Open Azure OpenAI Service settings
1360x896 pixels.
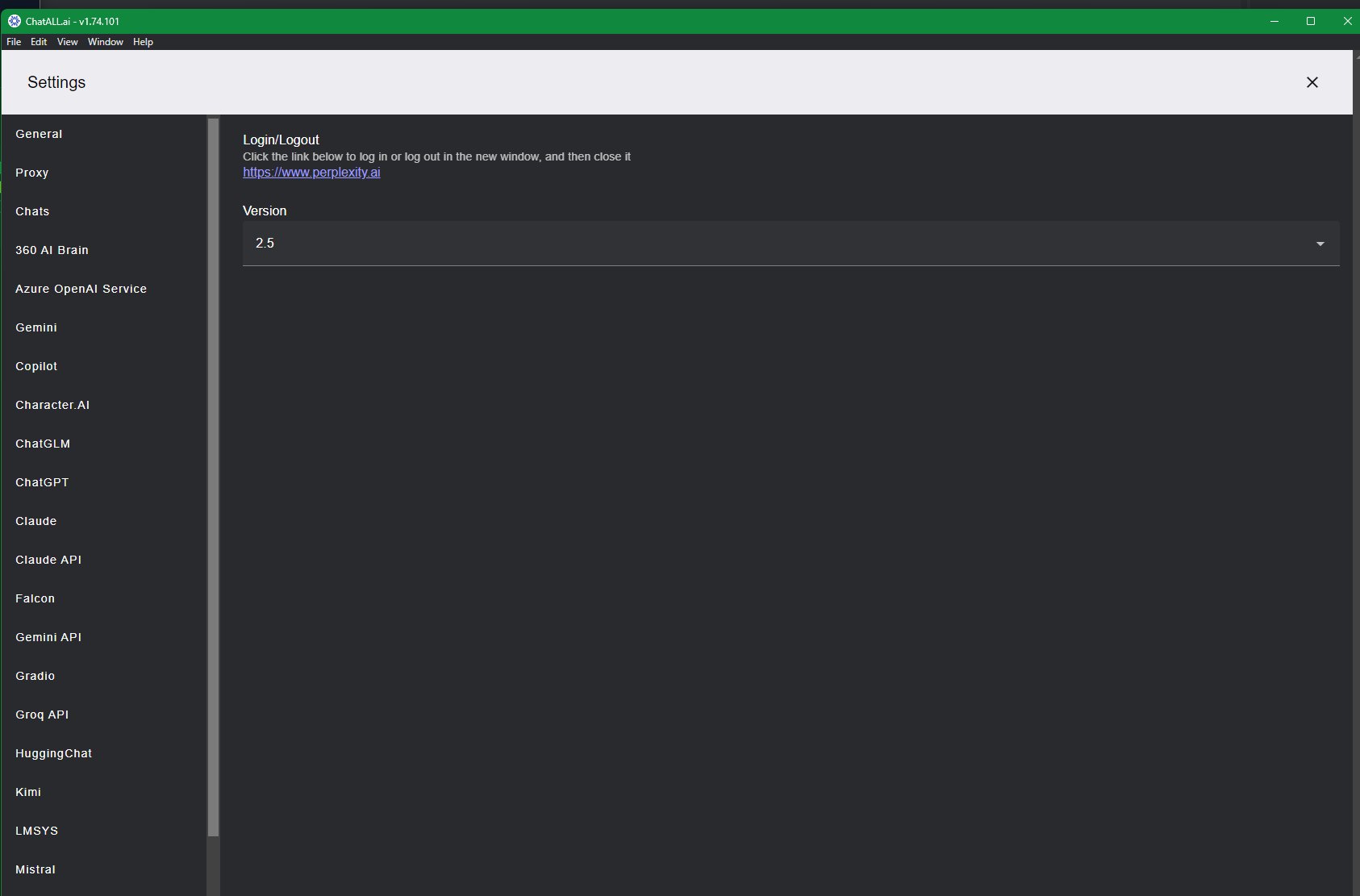tap(103, 289)
